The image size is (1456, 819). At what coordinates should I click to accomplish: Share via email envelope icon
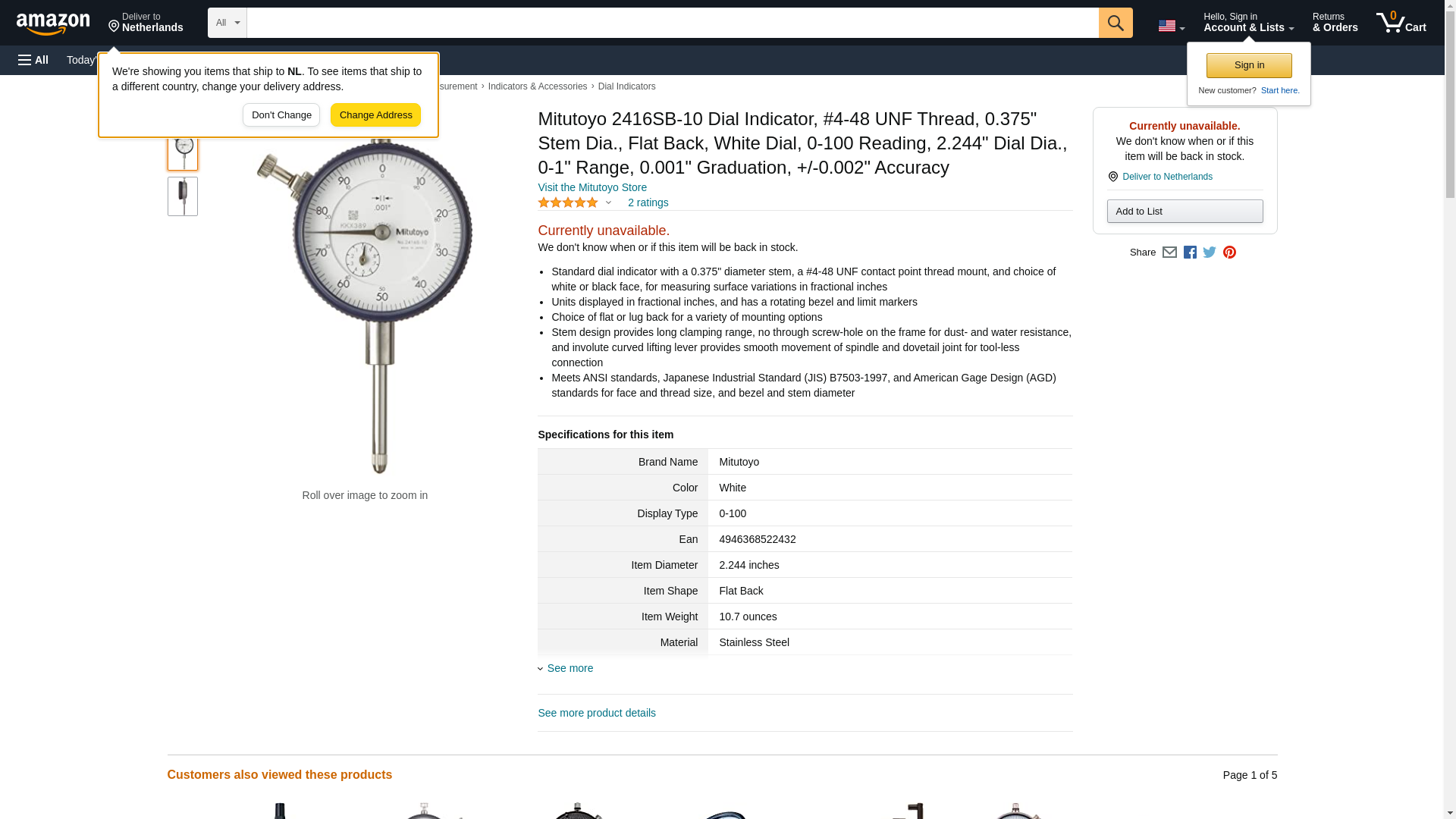click(1169, 253)
